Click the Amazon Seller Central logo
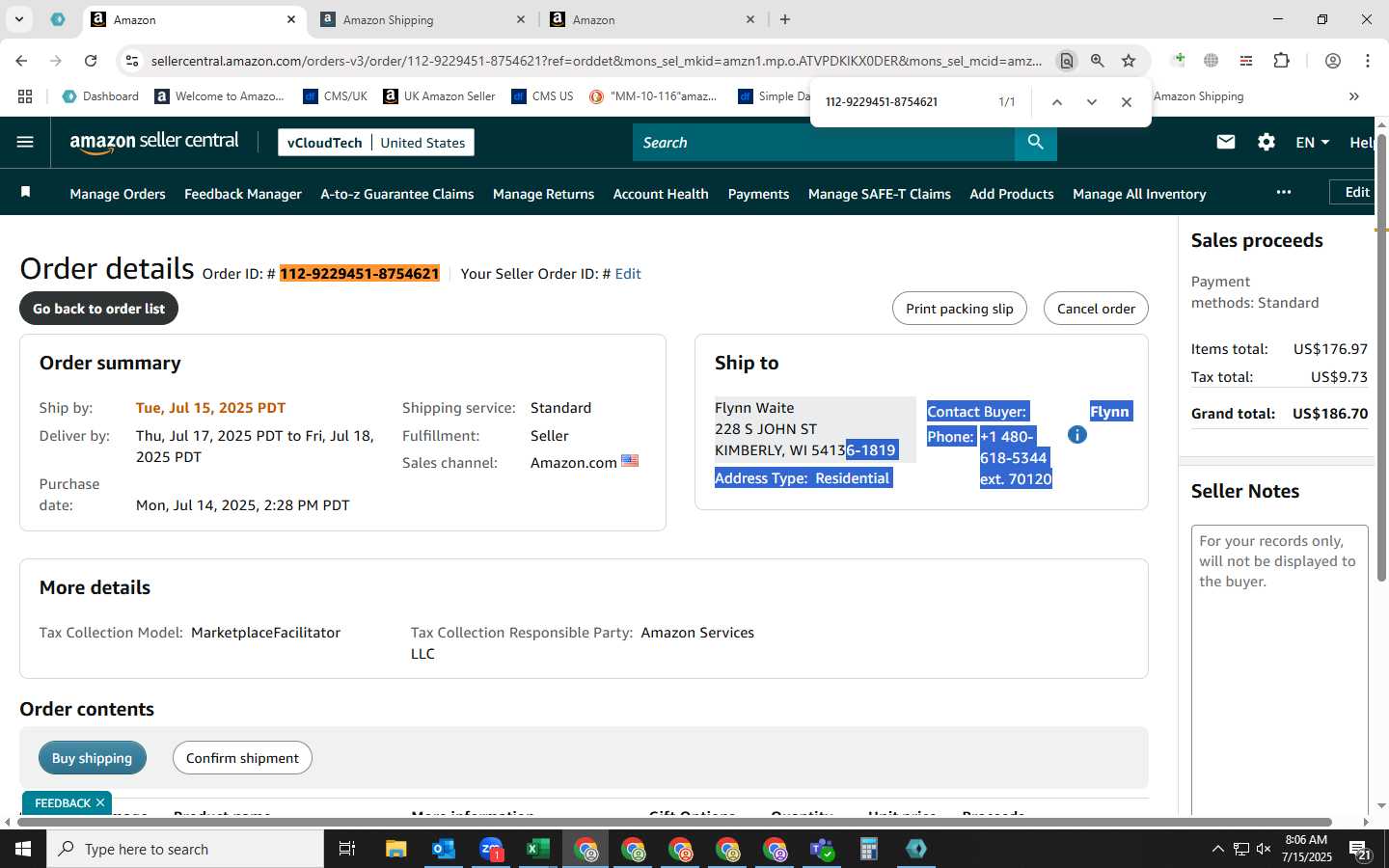Image resolution: width=1389 pixels, height=868 pixels. [154, 142]
